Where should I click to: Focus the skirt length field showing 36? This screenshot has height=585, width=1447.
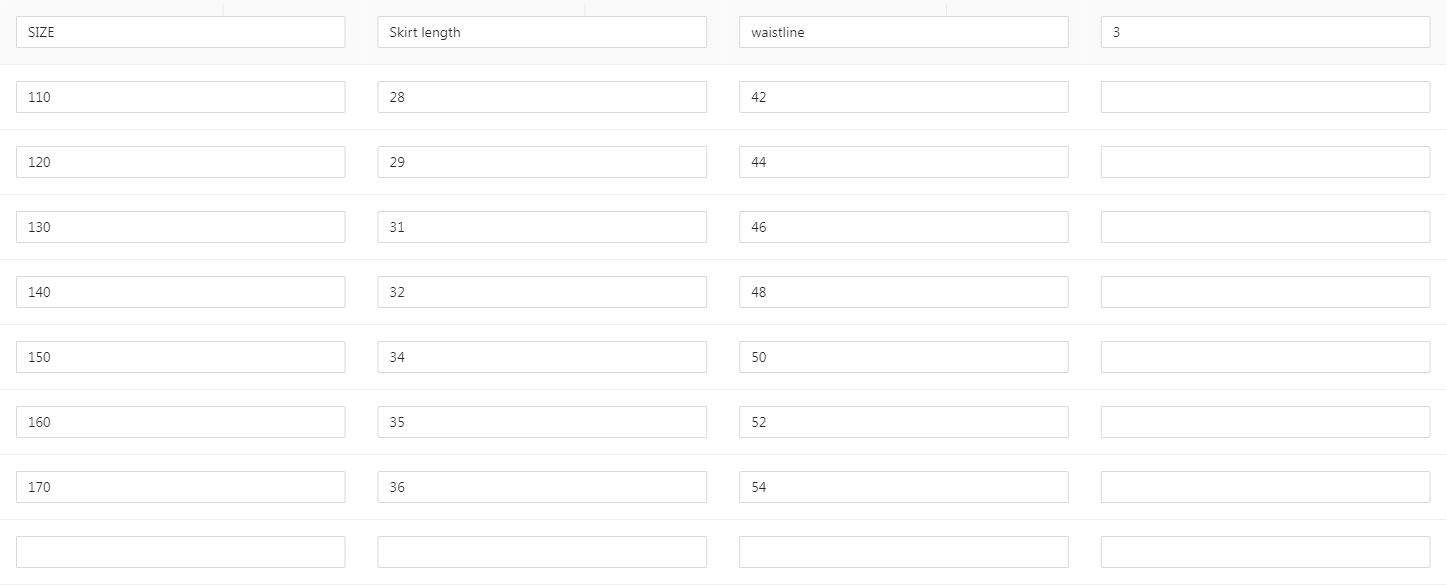(542, 487)
